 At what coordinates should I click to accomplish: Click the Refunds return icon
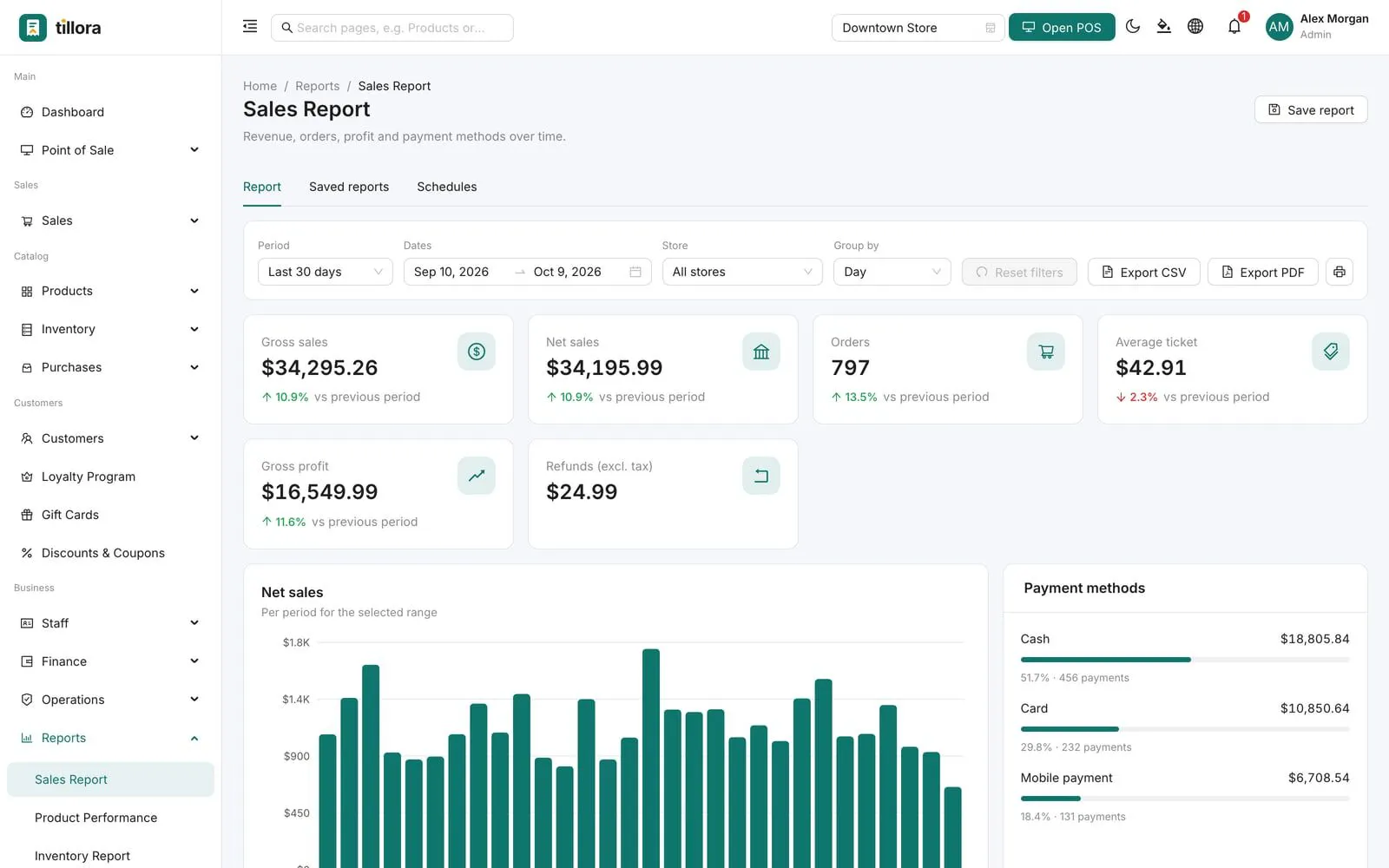(761, 476)
